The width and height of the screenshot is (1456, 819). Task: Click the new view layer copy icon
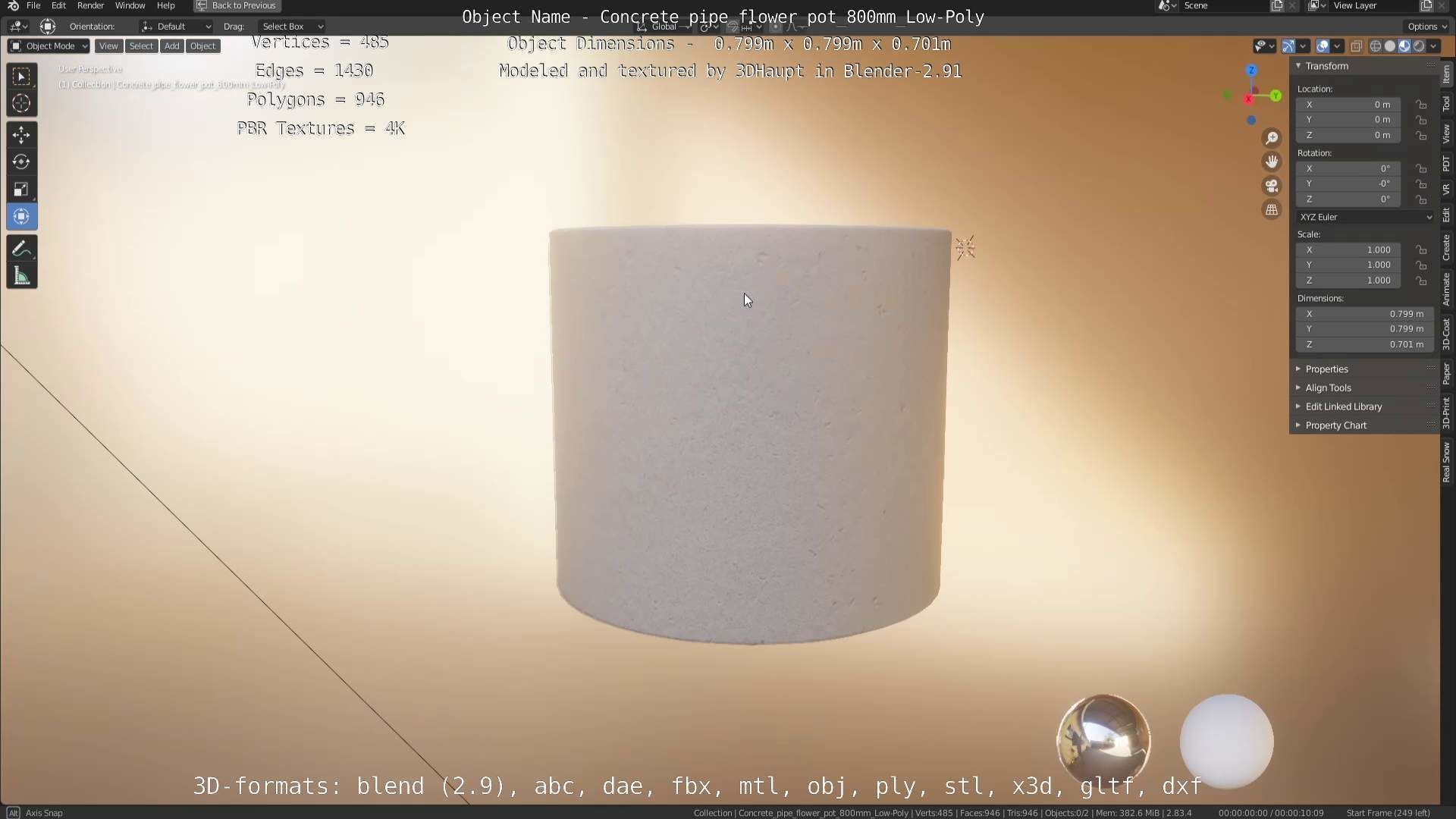(x=1426, y=5)
